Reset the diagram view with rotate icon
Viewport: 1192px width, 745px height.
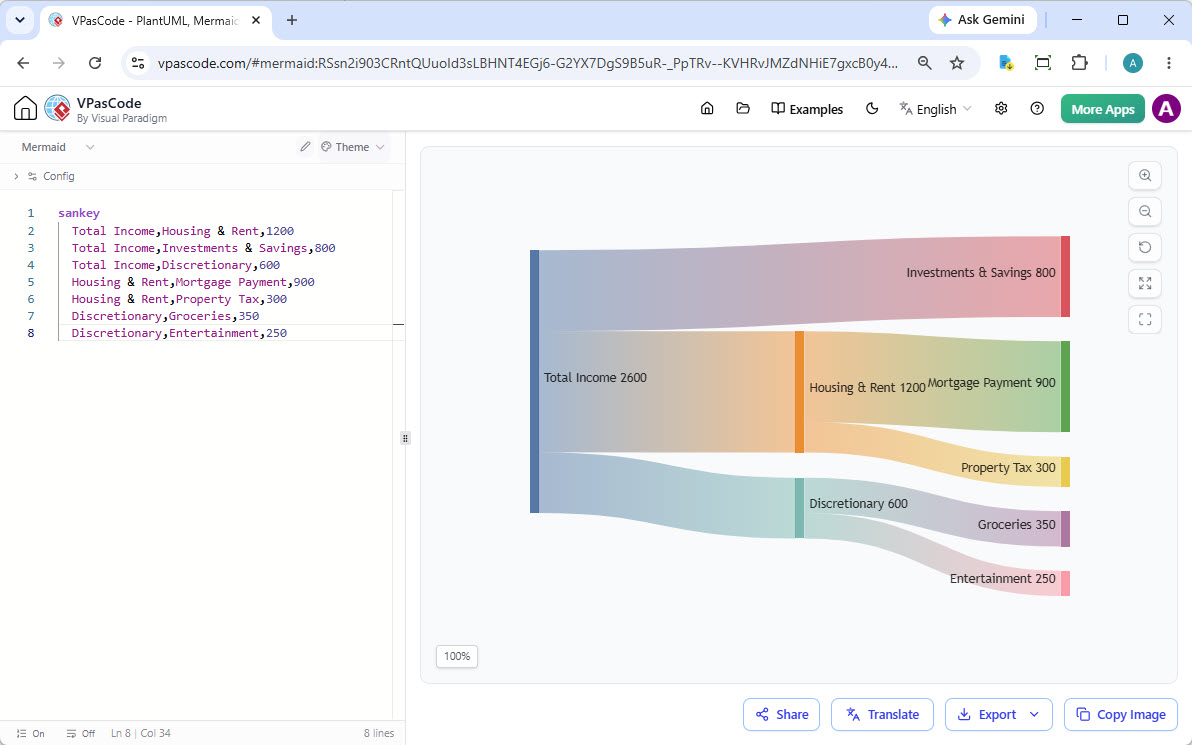[x=1145, y=247]
